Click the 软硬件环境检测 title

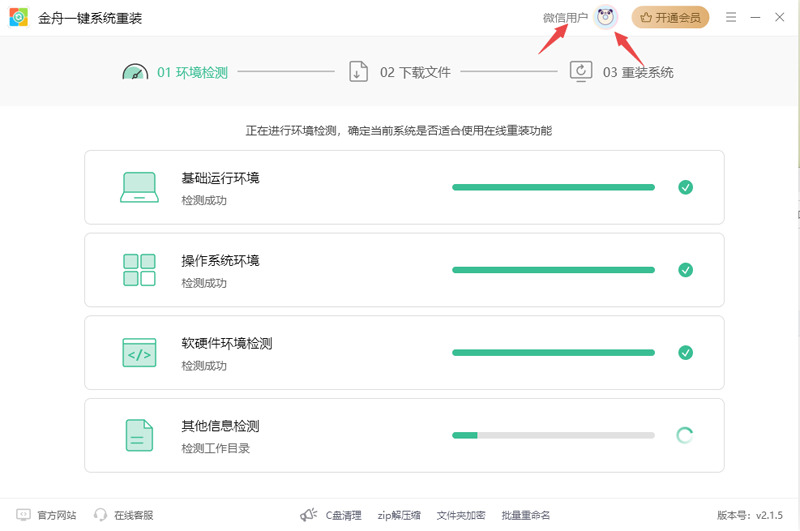click(x=227, y=343)
